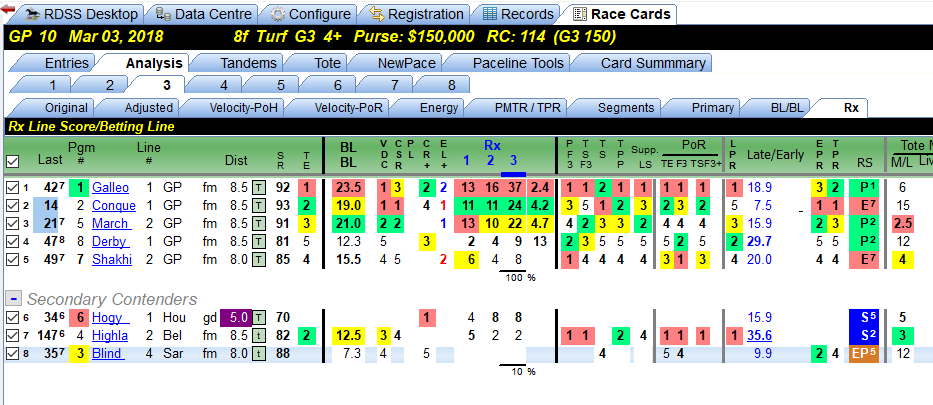Toggle the select-all header checkbox
Viewport: 933px width, 405px height.
[x=11, y=161]
